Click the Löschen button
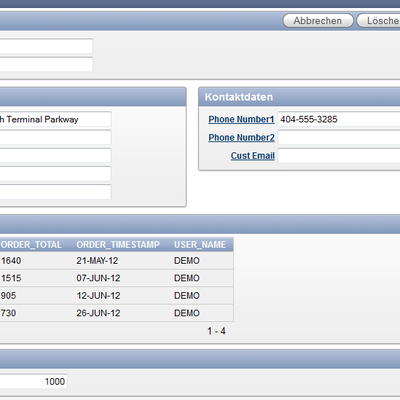 [379, 21]
